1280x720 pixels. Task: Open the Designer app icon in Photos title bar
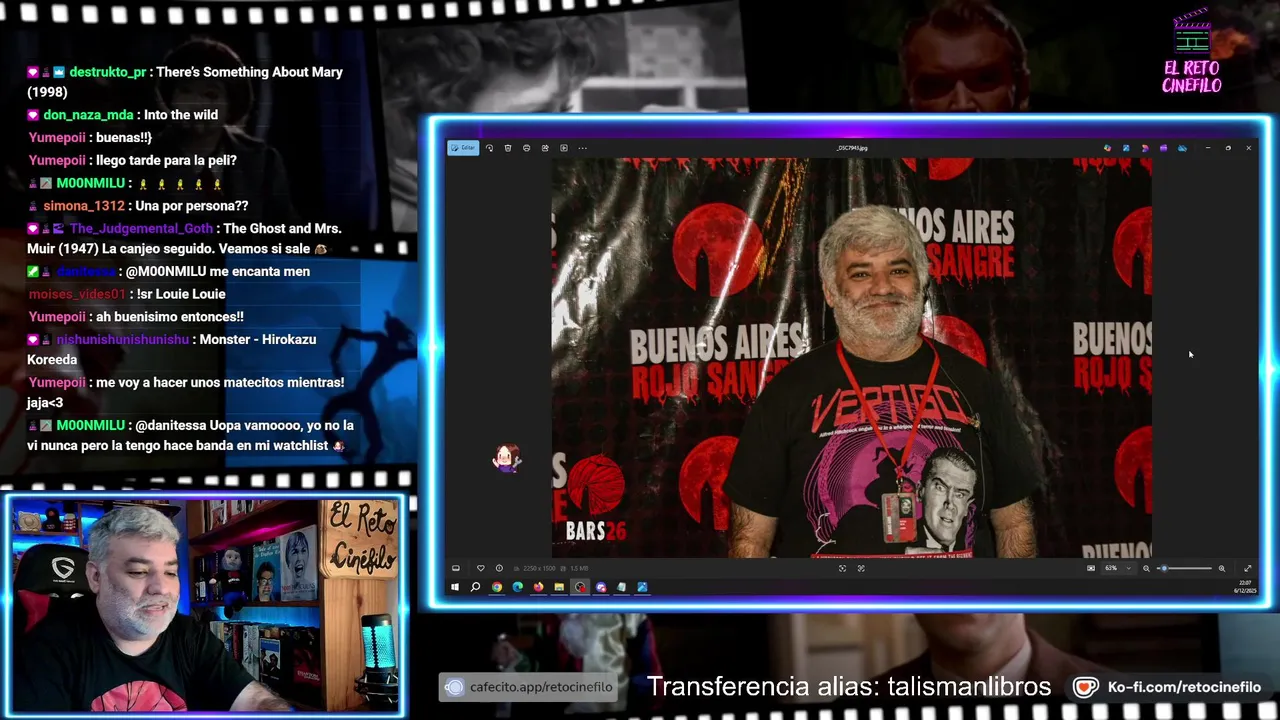tap(1107, 148)
